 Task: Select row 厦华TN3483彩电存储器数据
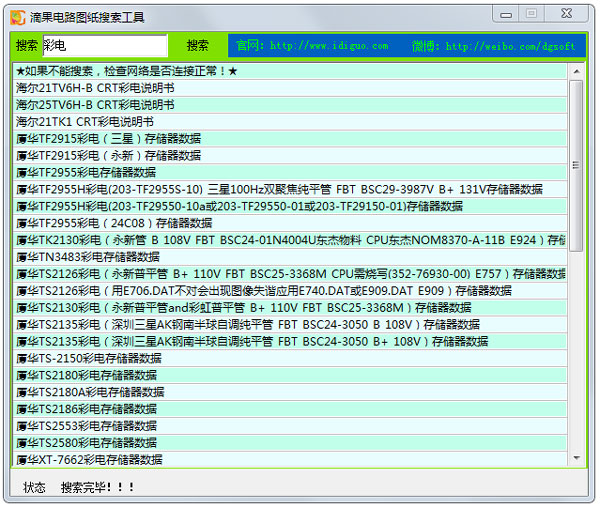point(290,257)
